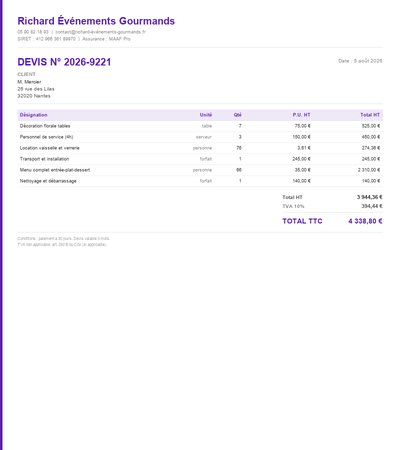Click the quote date at top right

360,61
